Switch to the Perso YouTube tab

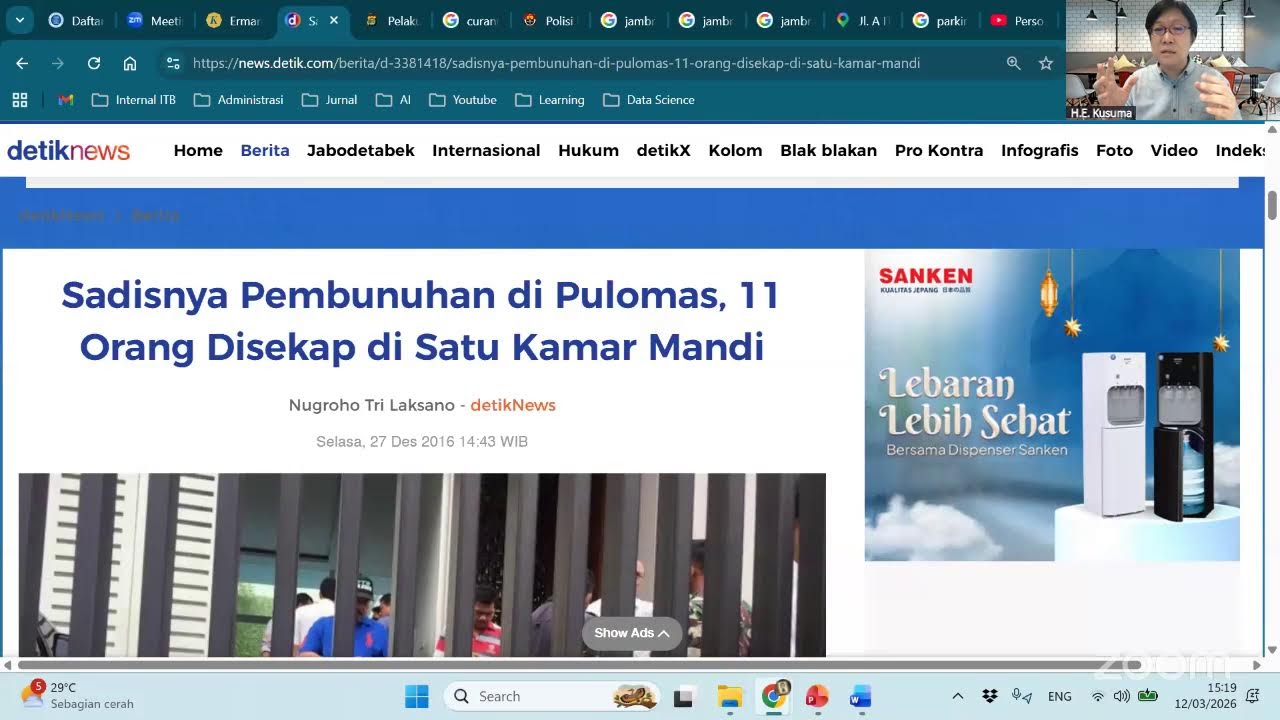1018,20
